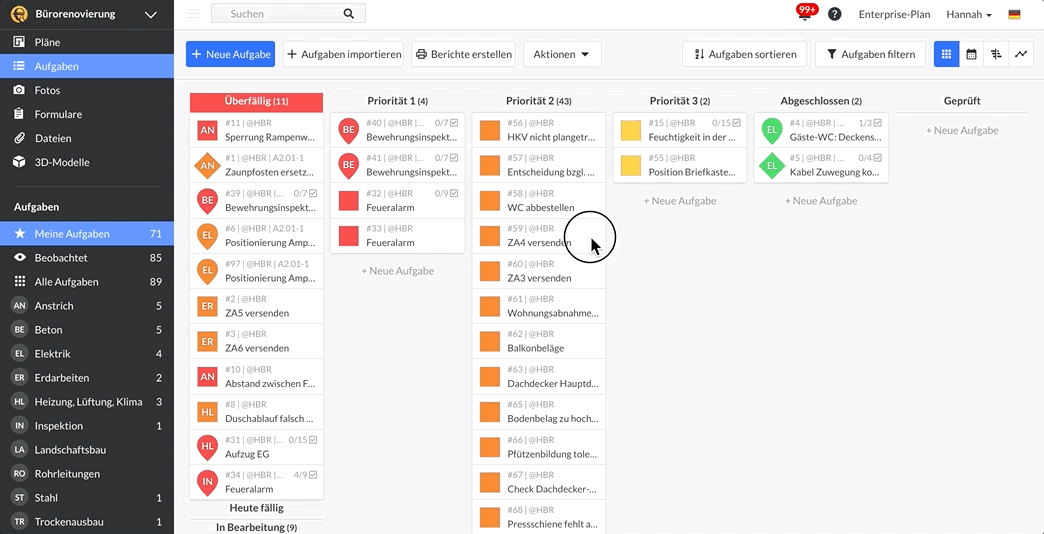
Task: Open the statistics chart view icon
Action: (1021, 54)
